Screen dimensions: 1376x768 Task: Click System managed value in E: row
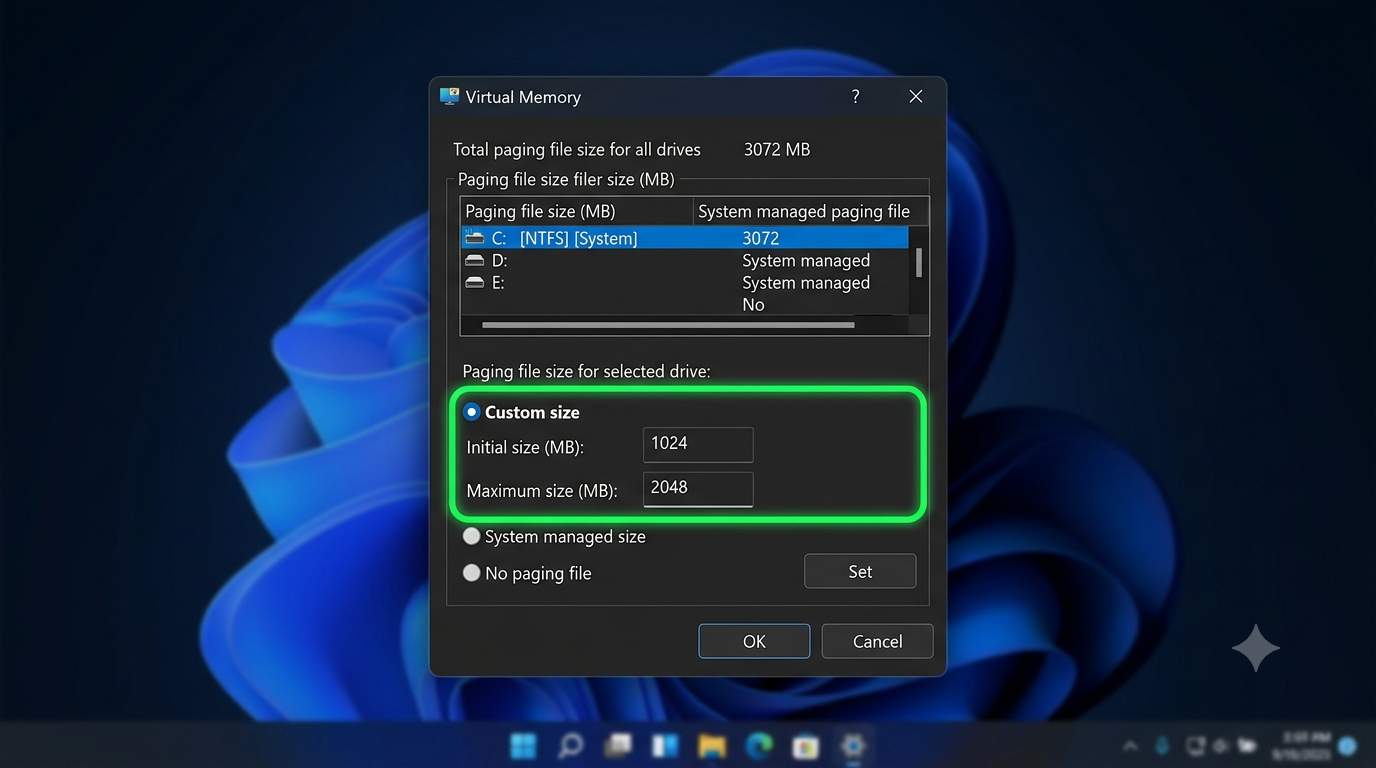click(806, 283)
